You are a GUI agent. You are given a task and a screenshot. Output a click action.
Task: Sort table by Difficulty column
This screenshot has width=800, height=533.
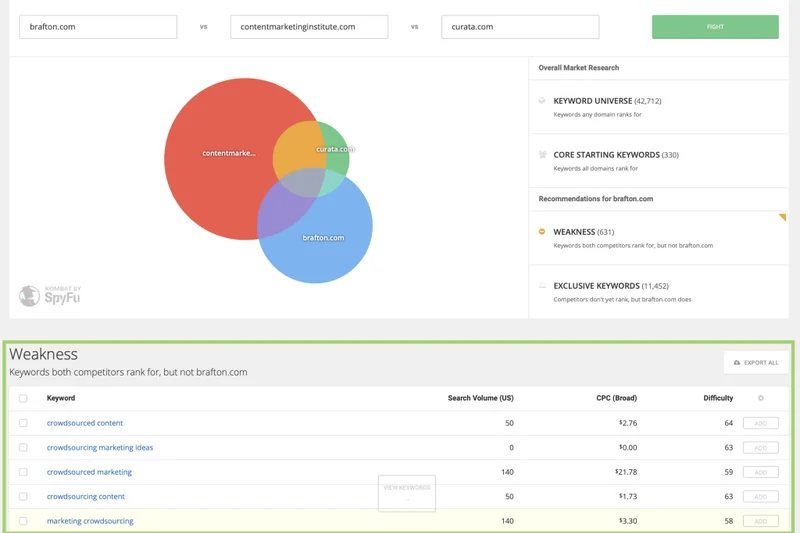click(x=717, y=398)
